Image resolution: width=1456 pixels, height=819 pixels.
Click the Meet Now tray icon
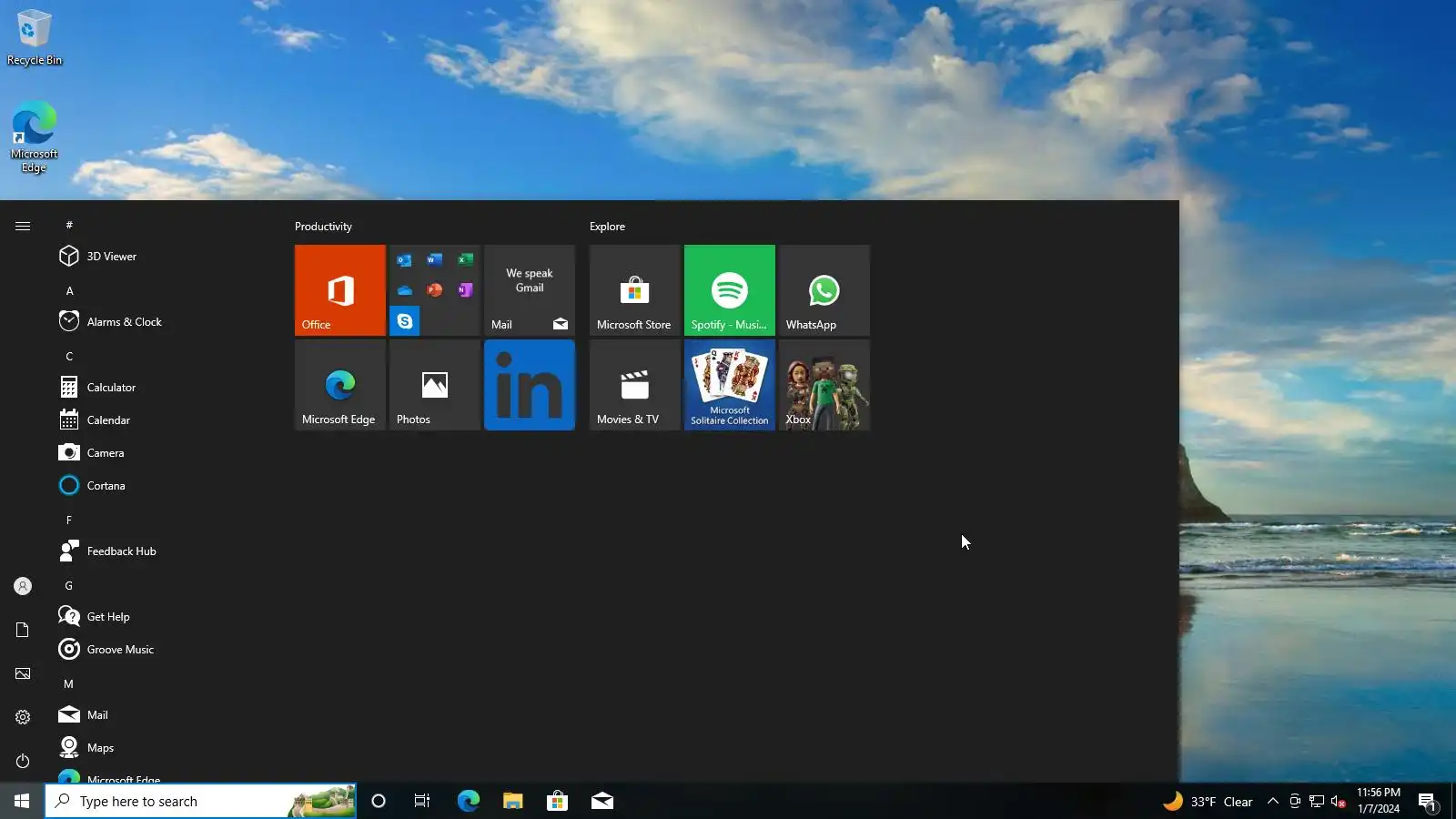pos(1295,801)
